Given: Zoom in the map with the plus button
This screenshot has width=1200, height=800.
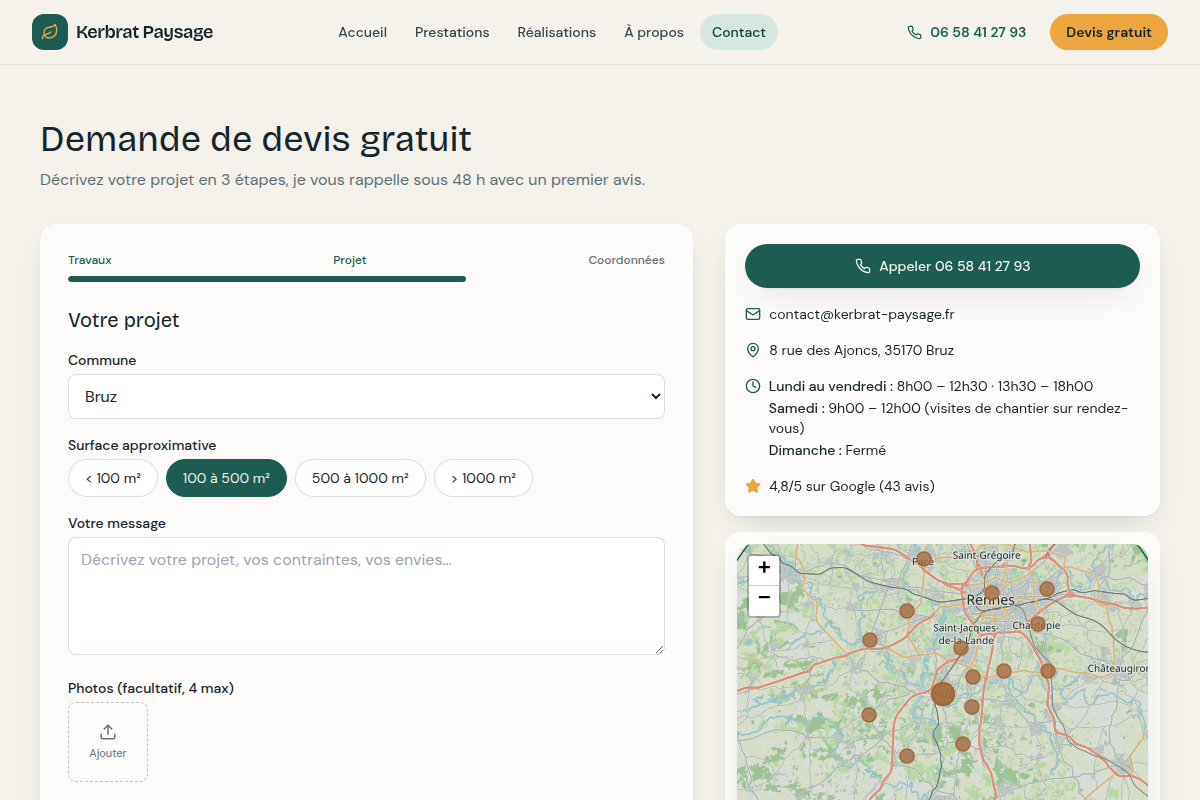Looking at the screenshot, I should (x=764, y=568).
